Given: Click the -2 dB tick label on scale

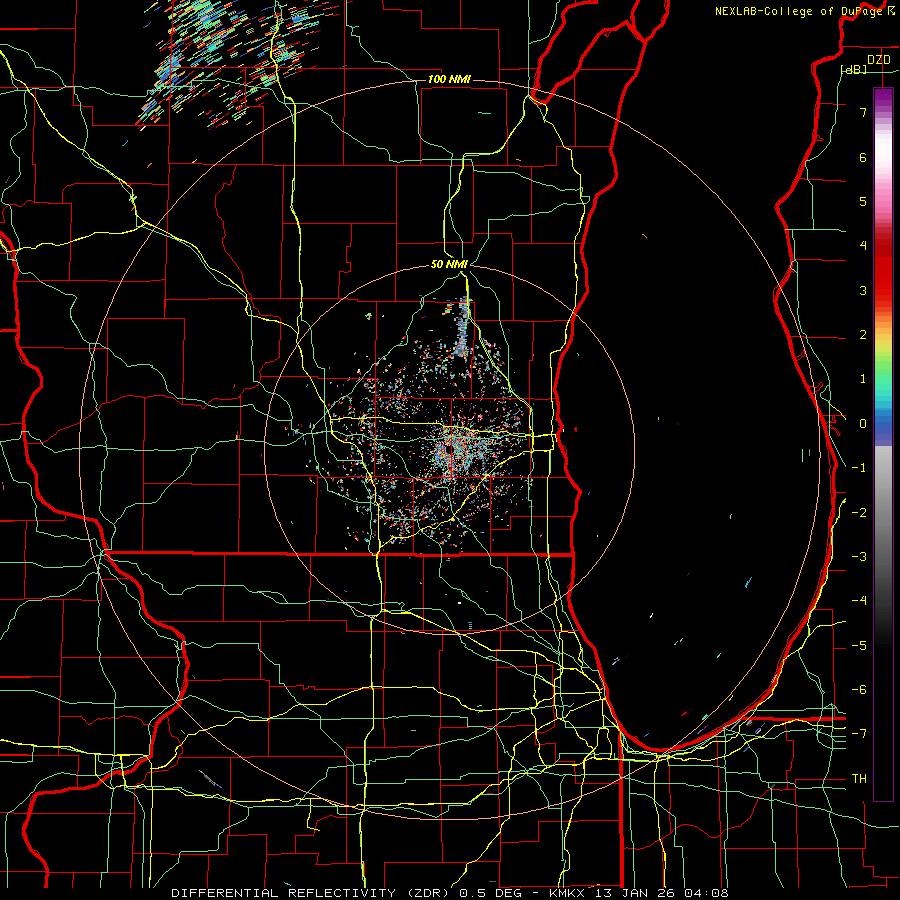Looking at the screenshot, I should [859, 513].
